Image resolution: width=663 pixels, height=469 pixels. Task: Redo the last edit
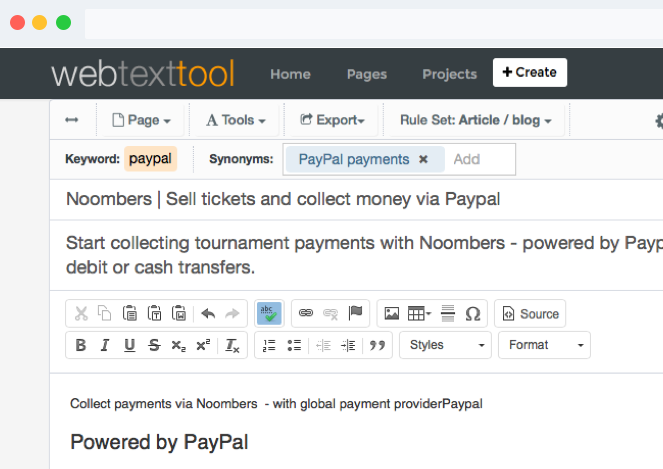click(232, 314)
